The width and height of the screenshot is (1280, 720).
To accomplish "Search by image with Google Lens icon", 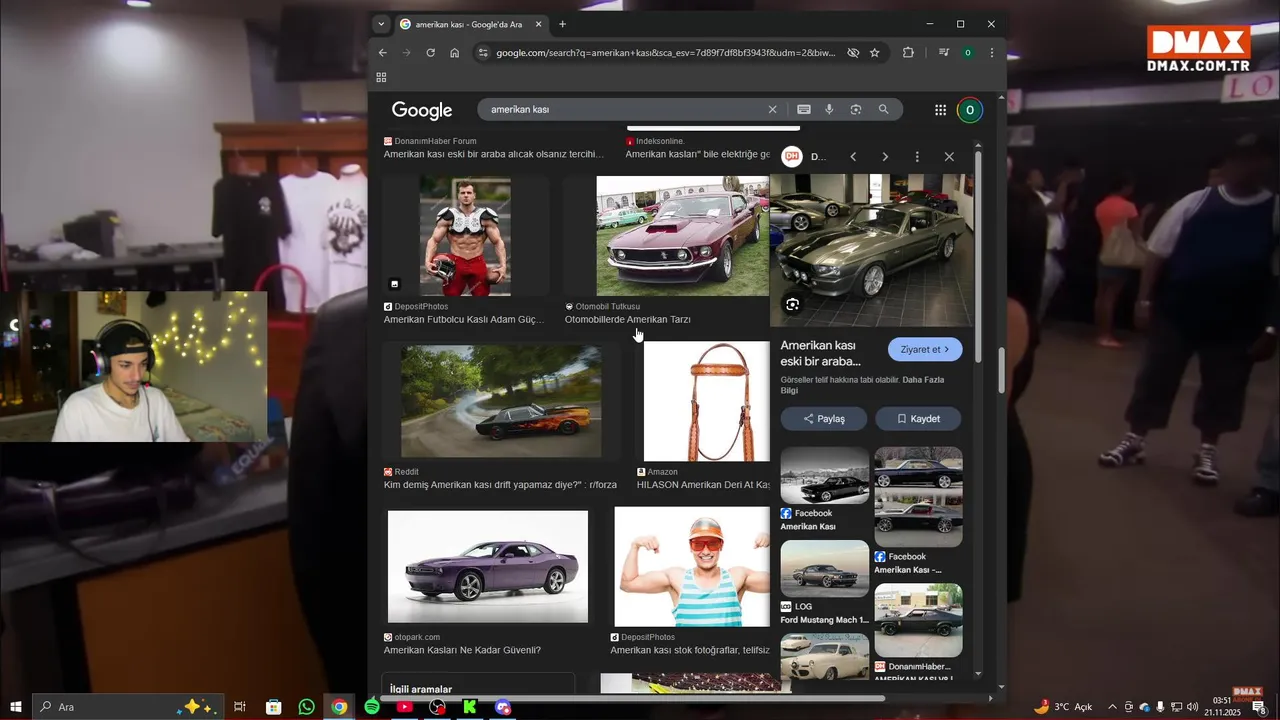I will click(856, 110).
